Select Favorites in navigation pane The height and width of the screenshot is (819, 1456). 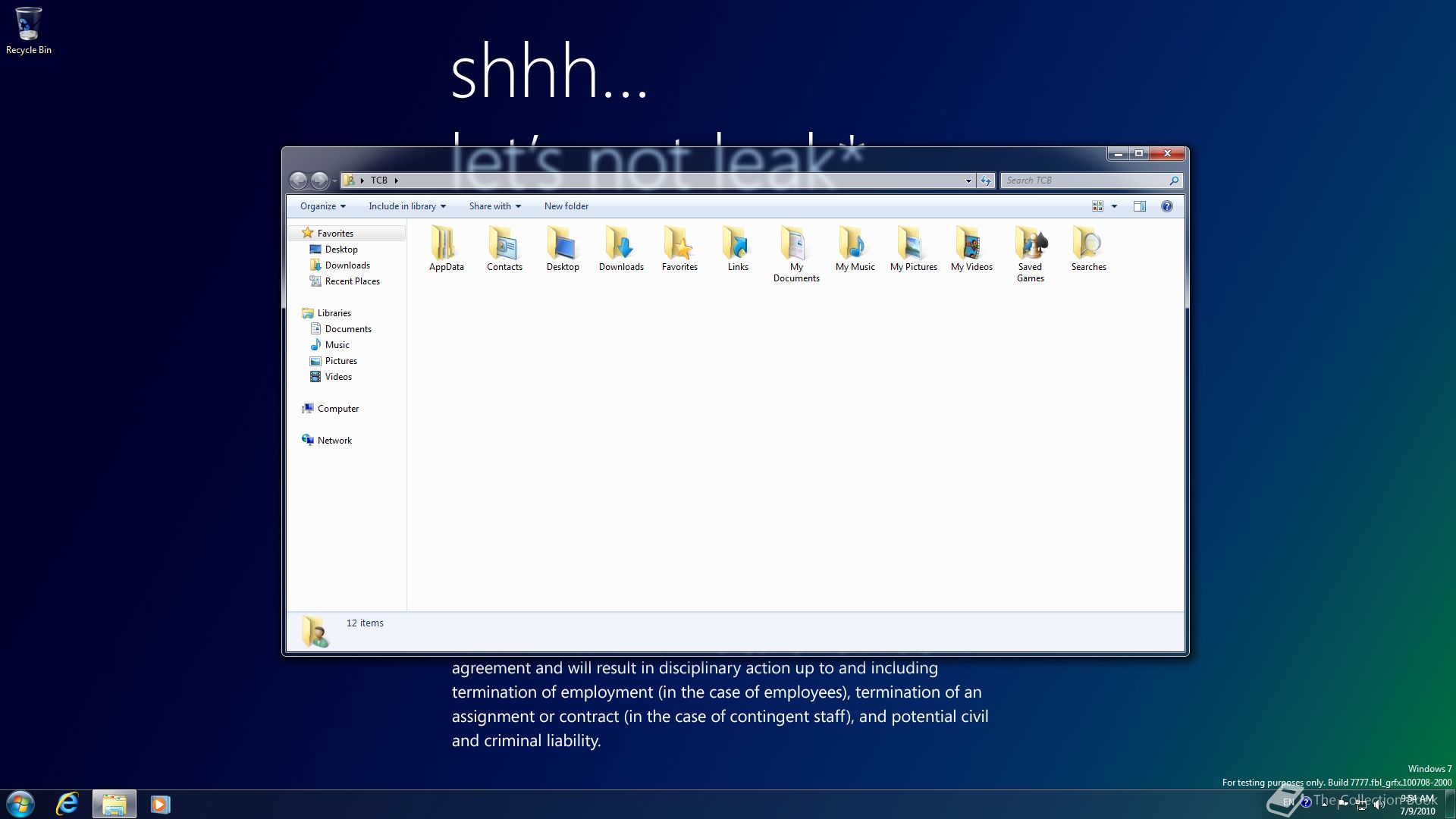coord(335,234)
